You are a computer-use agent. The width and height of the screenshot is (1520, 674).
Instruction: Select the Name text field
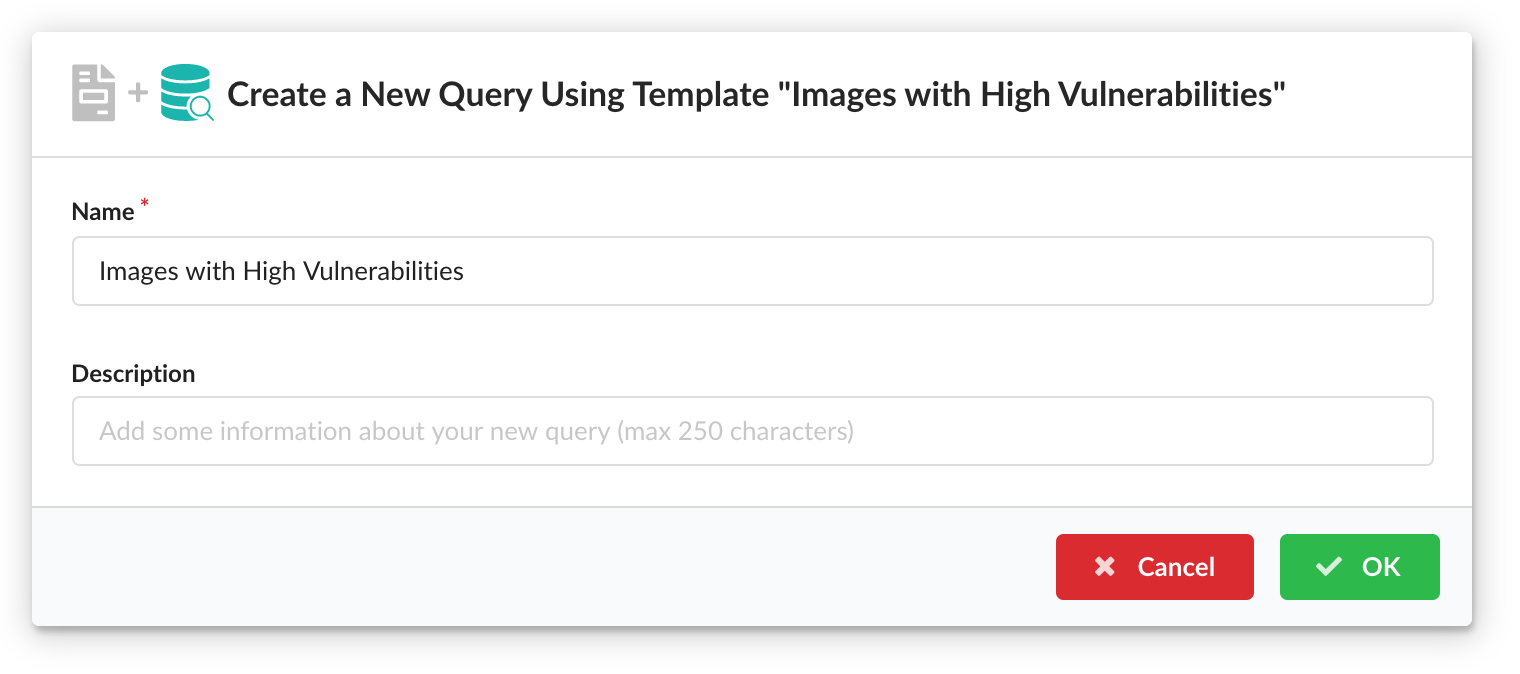(752, 270)
